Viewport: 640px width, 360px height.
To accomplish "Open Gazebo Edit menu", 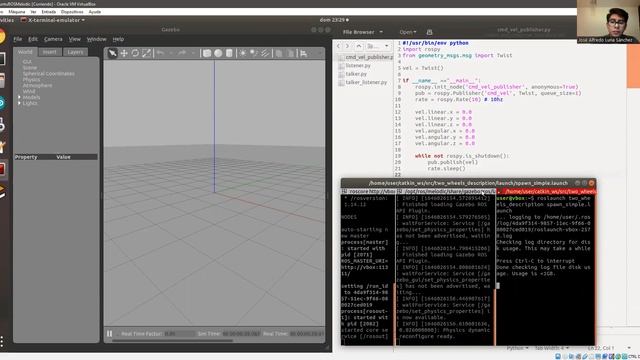I will (x=33, y=39).
